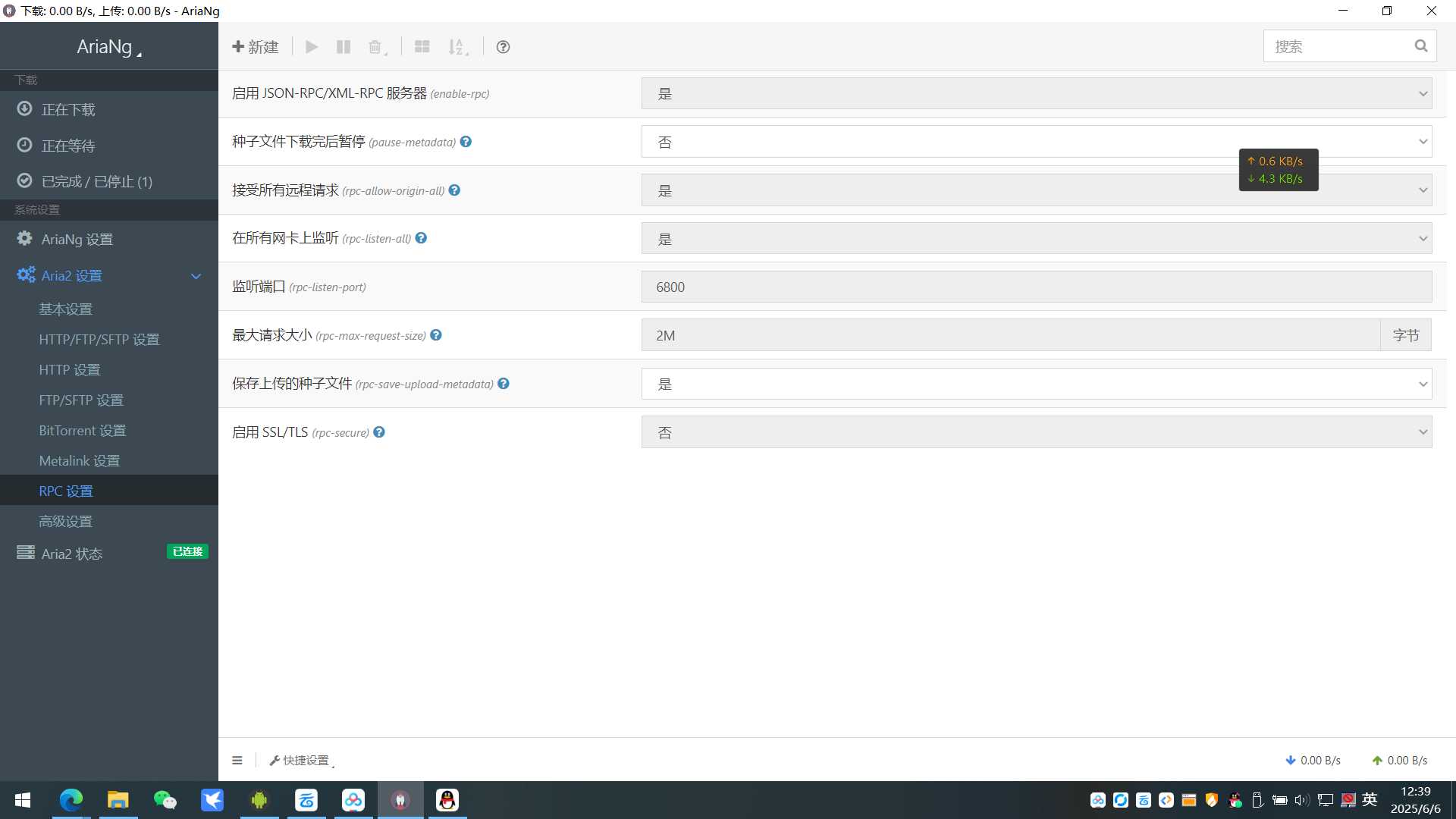Click the 已连接 connected badge

[187, 551]
